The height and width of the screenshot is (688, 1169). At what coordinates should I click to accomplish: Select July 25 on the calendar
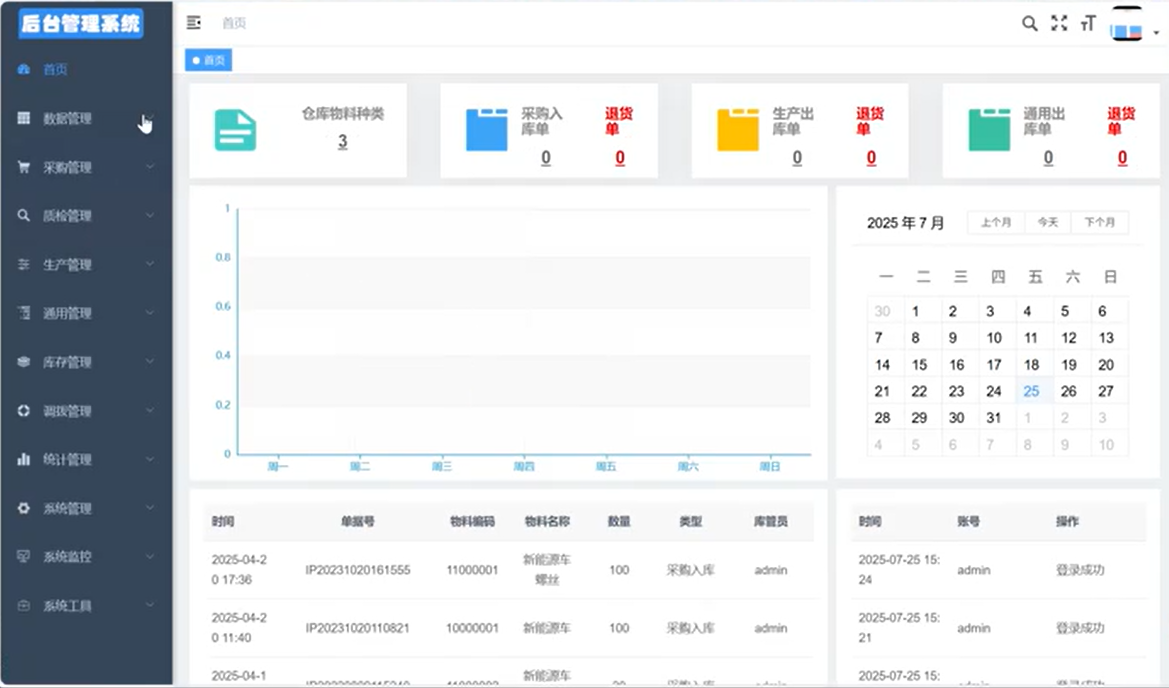click(1032, 391)
